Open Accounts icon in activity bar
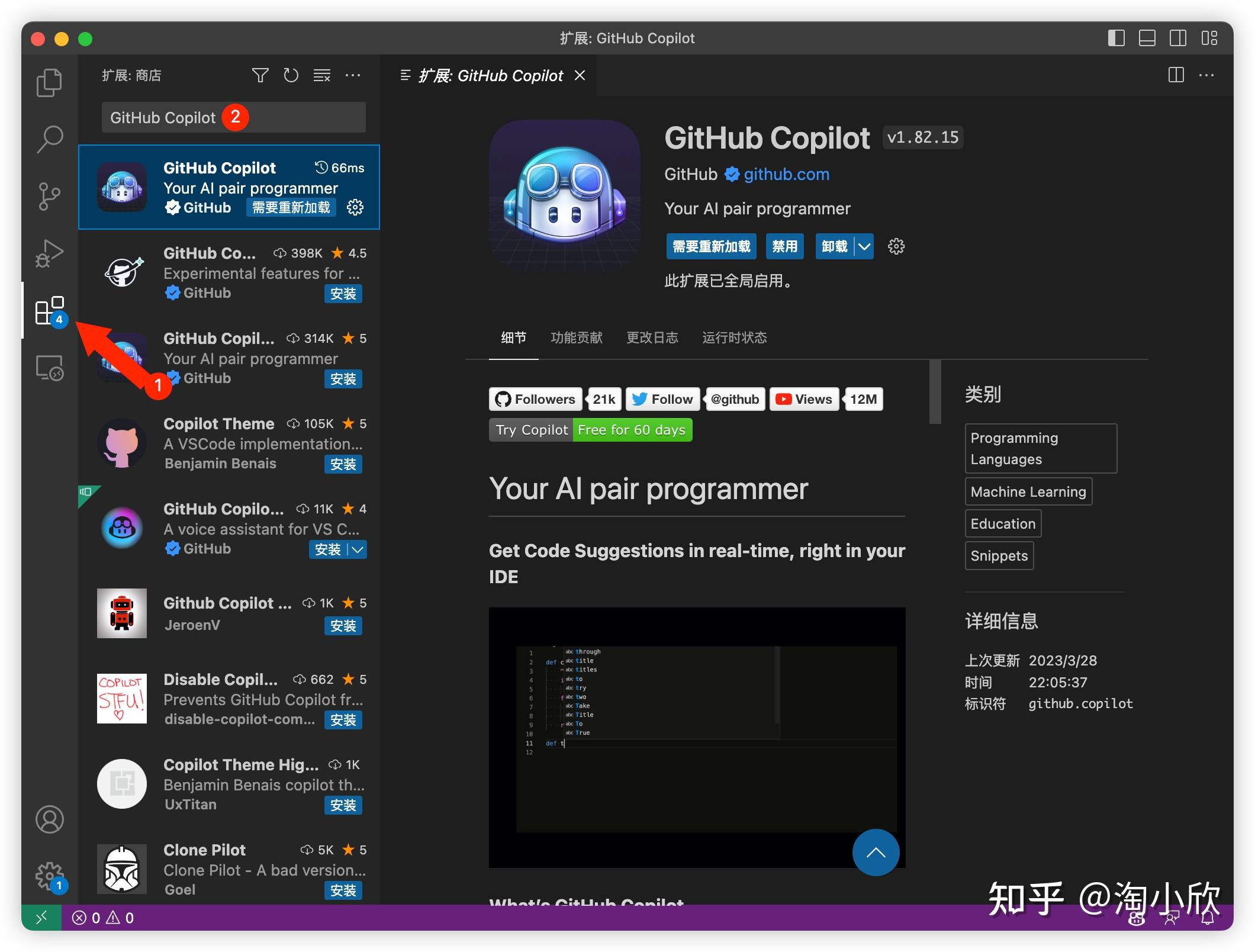1255x952 pixels. (49, 819)
